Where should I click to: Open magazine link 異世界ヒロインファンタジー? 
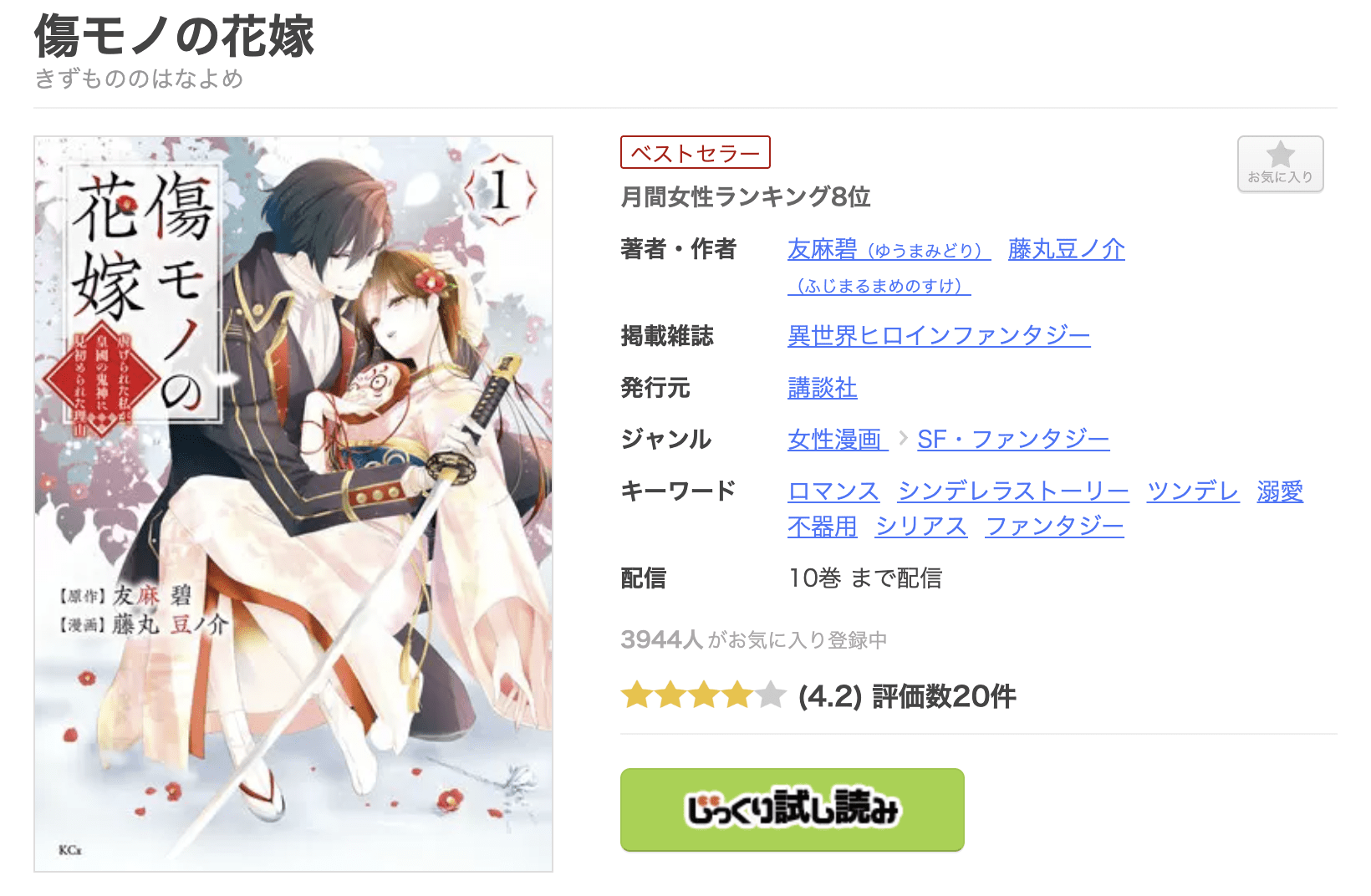(939, 336)
